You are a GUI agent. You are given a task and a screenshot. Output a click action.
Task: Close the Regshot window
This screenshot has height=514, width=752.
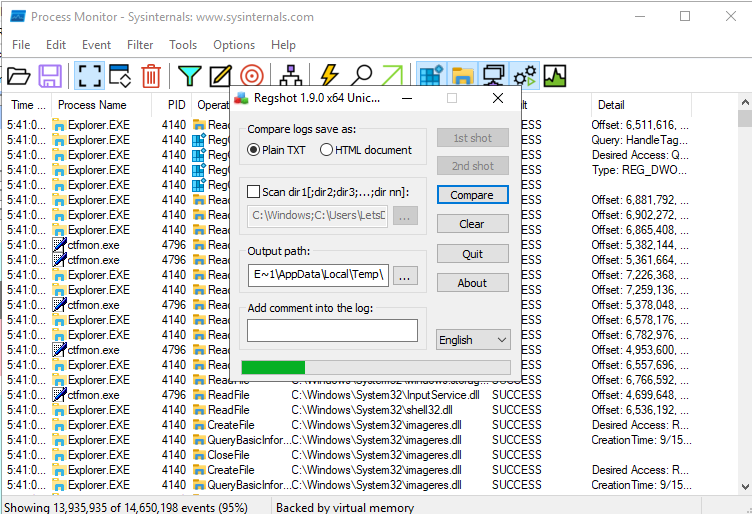498,98
